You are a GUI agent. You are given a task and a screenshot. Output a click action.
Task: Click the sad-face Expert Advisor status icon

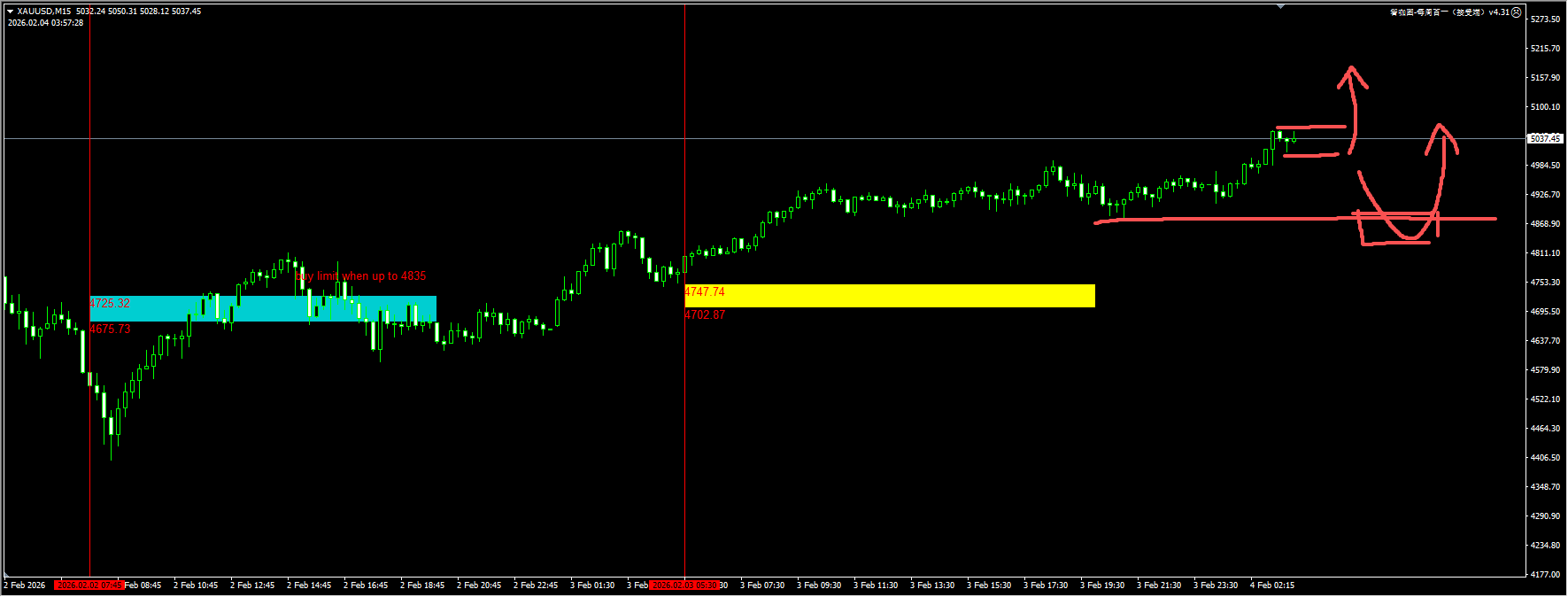[1516, 12]
